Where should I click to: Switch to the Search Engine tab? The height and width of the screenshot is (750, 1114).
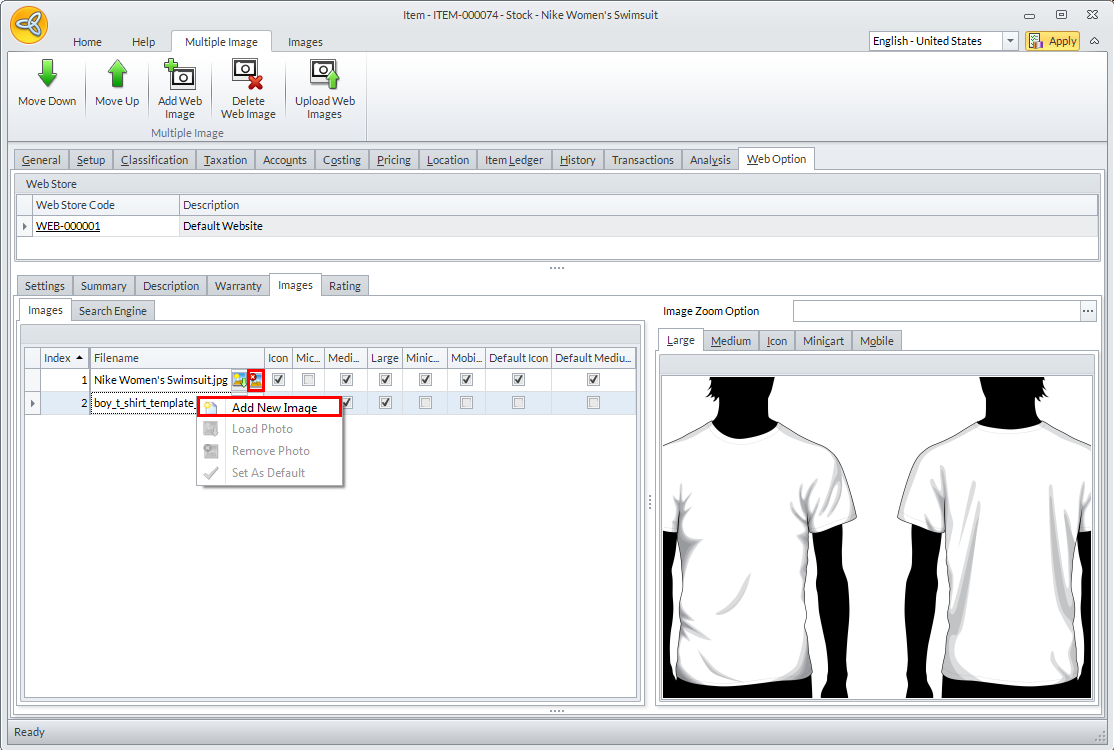pyautogui.click(x=112, y=311)
